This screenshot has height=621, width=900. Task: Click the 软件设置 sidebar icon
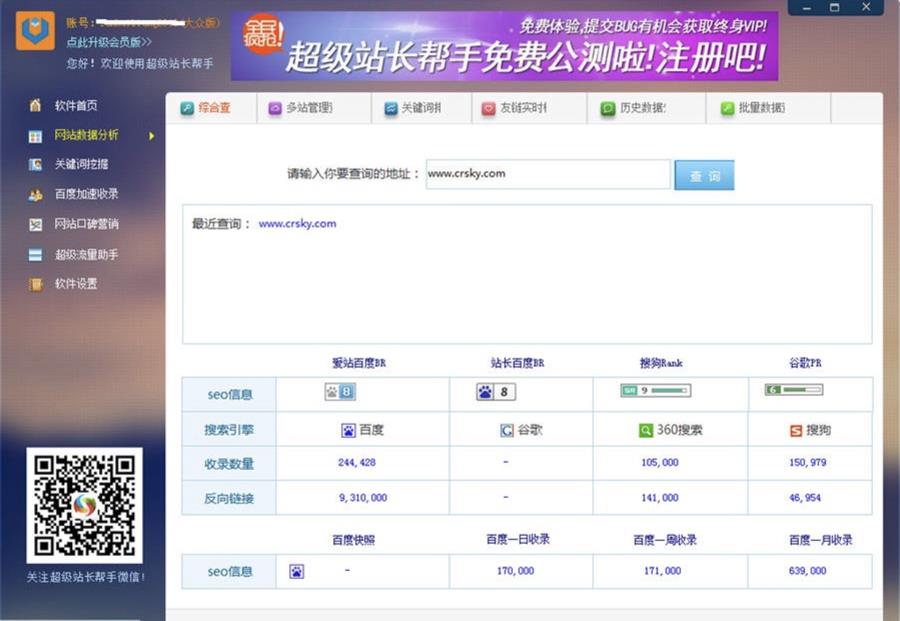35,284
